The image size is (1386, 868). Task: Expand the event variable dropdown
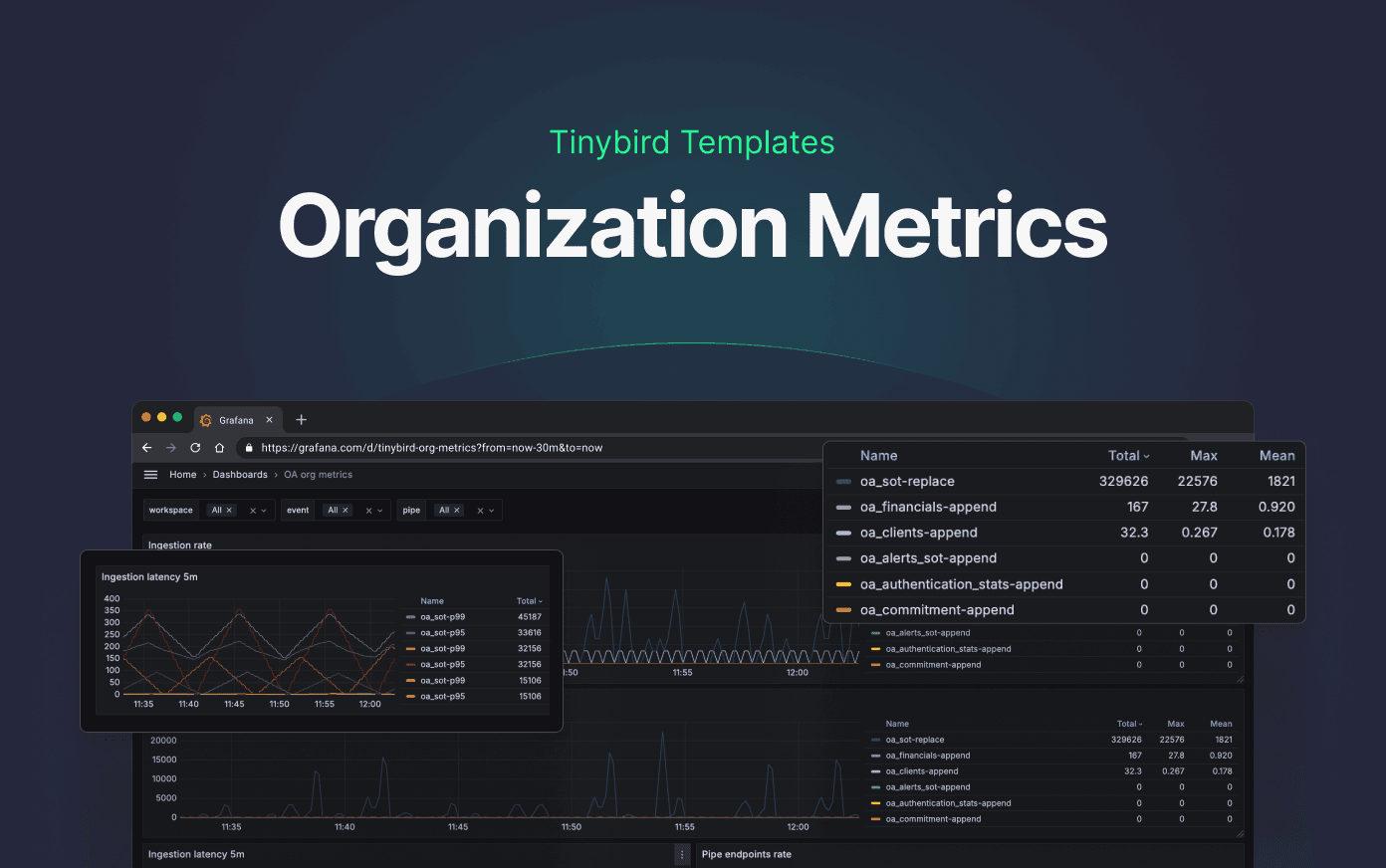pyautogui.click(x=379, y=511)
